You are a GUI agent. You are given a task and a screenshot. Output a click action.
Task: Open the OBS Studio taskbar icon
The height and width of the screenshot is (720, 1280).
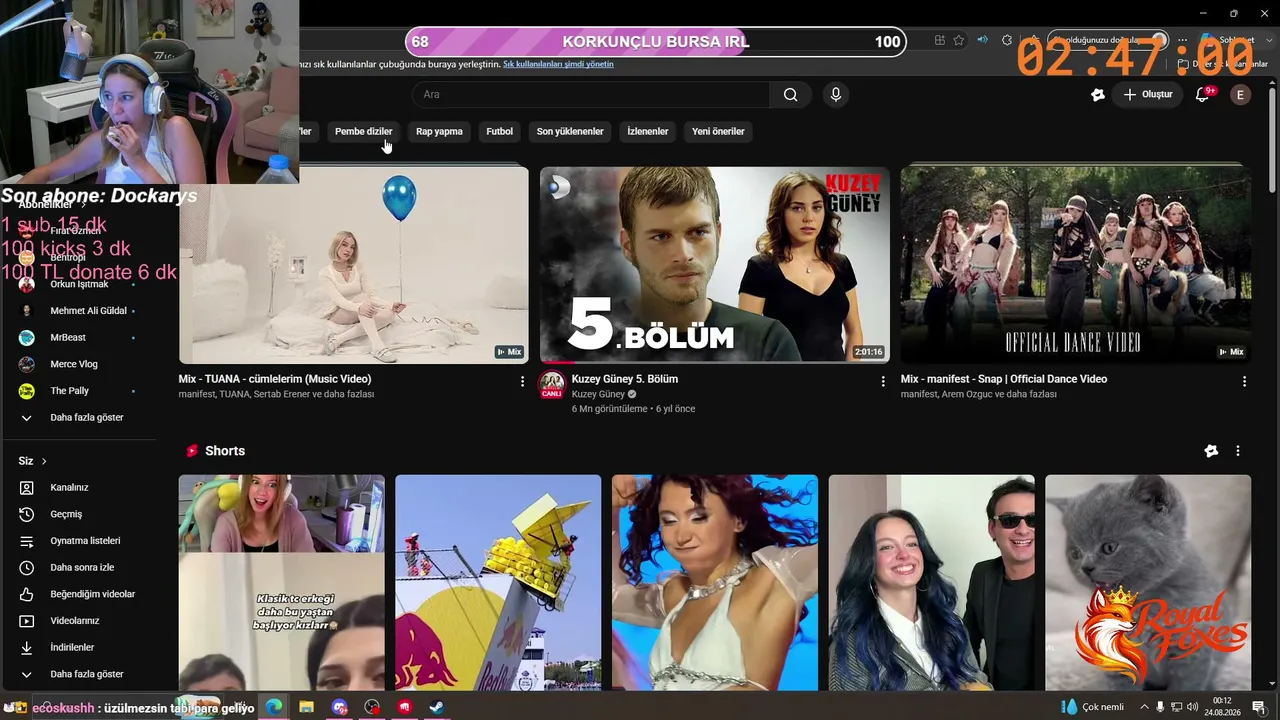tap(372, 707)
